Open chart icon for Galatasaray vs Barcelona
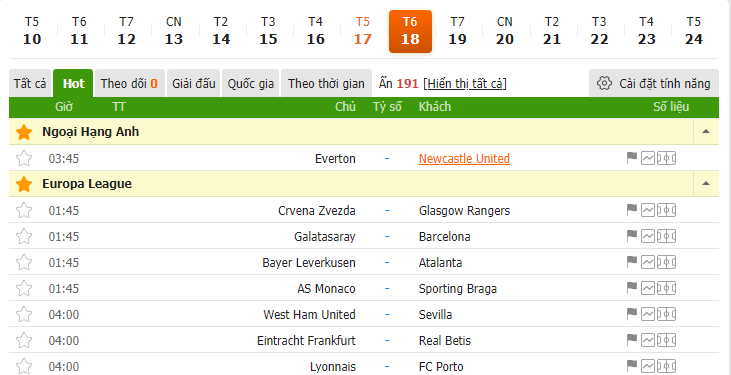This screenshot has height=375, width=731. (648, 236)
